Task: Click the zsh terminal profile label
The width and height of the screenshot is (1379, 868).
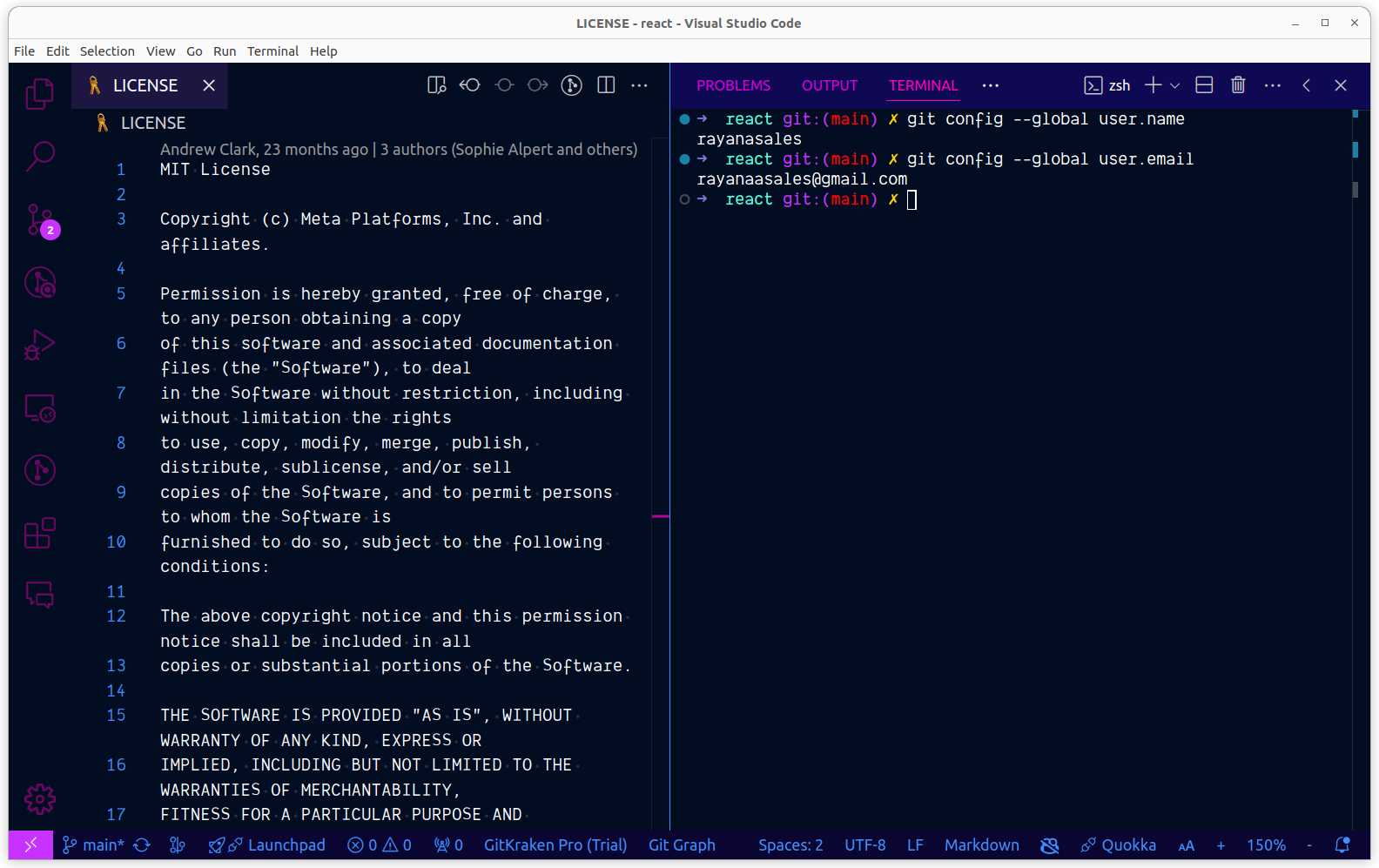Action: click(x=1107, y=85)
